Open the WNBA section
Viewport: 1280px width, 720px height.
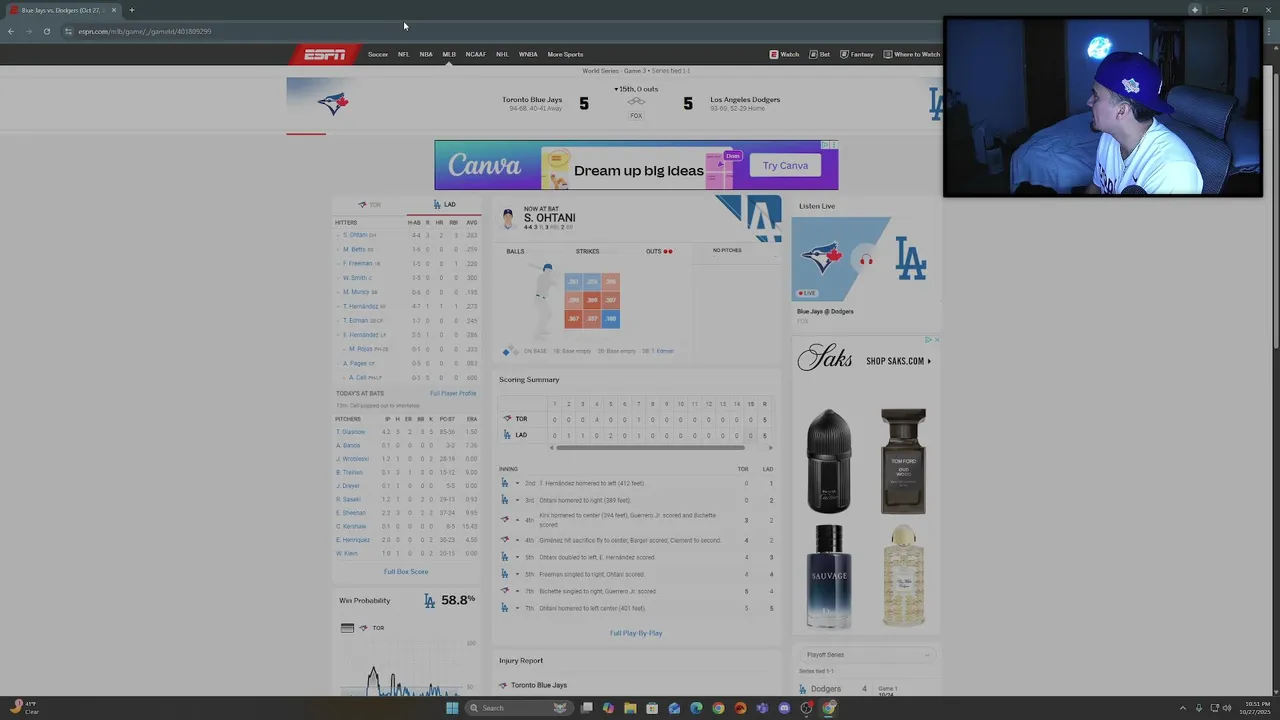coord(528,54)
